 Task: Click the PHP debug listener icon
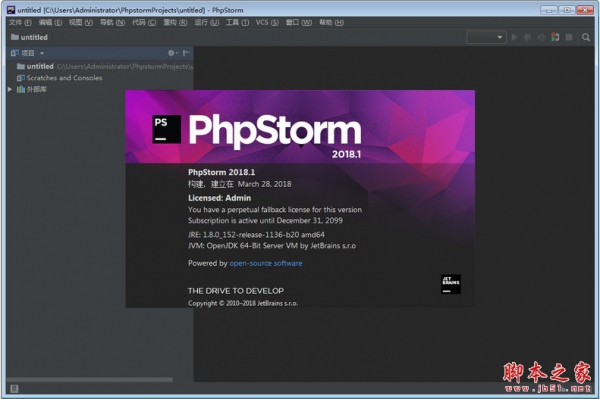555,37
